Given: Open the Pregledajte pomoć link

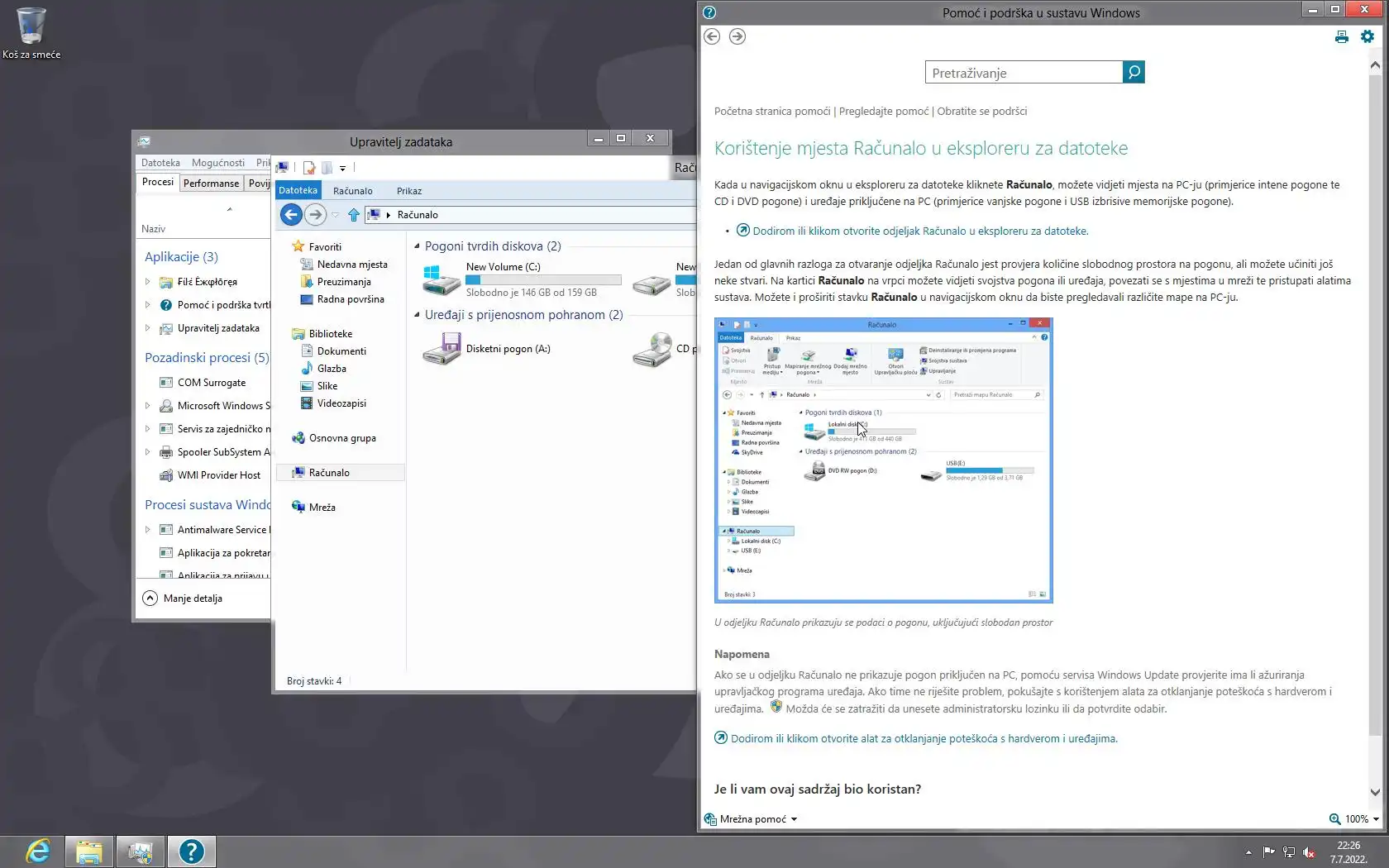Looking at the screenshot, I should (884, 112).
